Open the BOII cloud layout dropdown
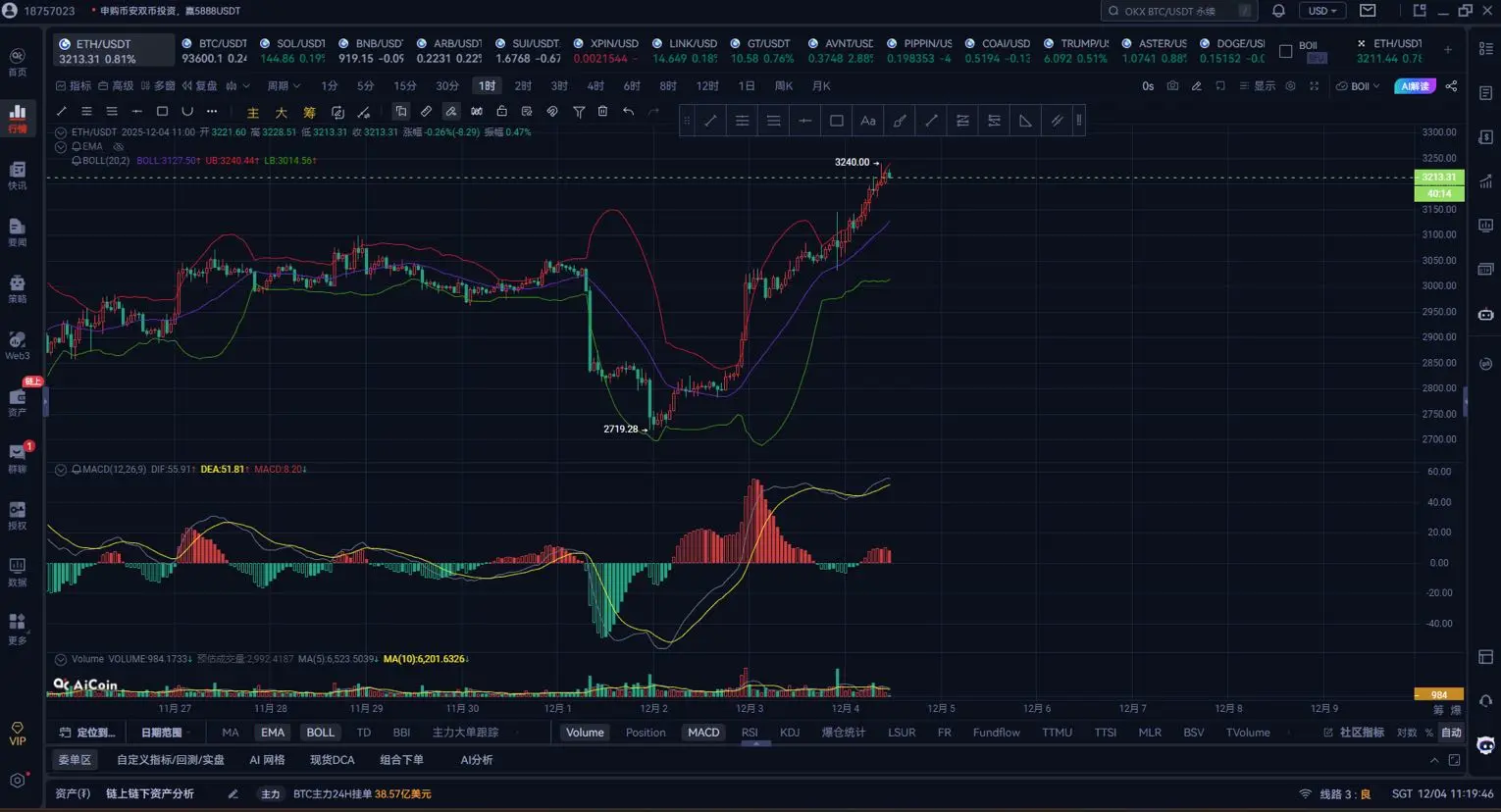Viewport: 1501px width, 812px height. [x=1357, y=86]
